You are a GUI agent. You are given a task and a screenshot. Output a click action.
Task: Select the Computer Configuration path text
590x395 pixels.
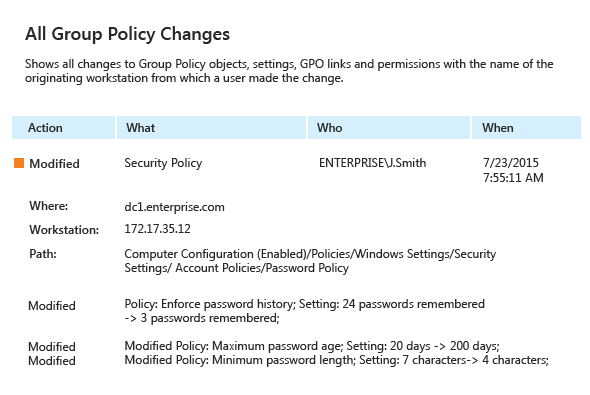click(310, 261)
